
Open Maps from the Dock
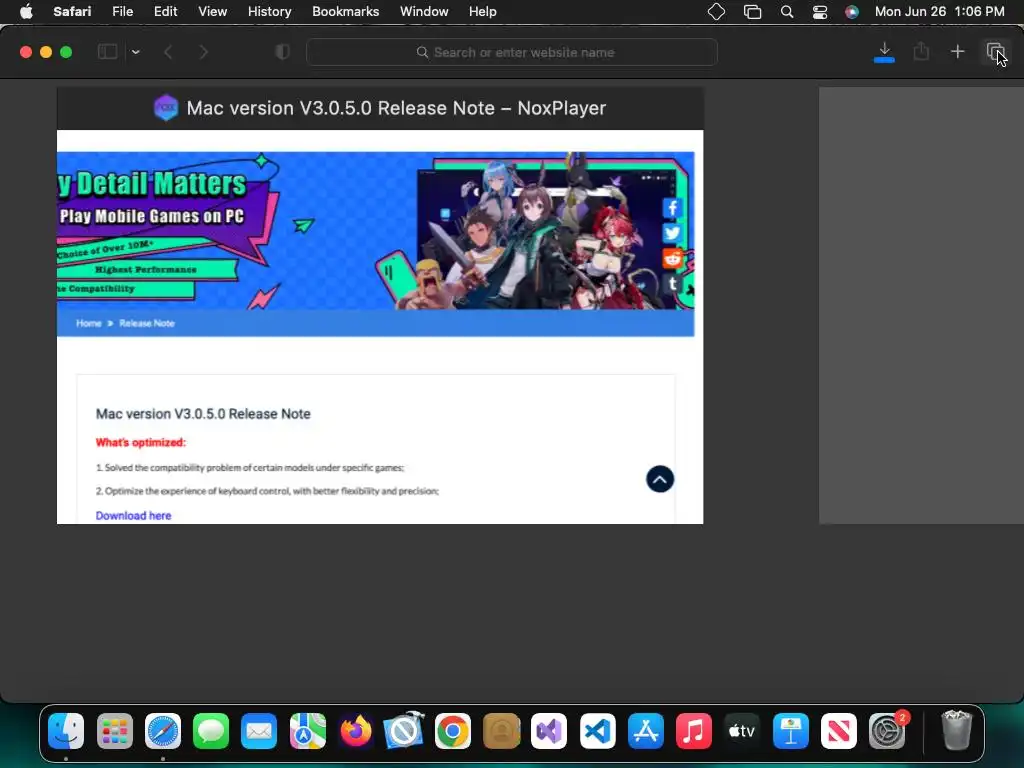coord(308,731)
